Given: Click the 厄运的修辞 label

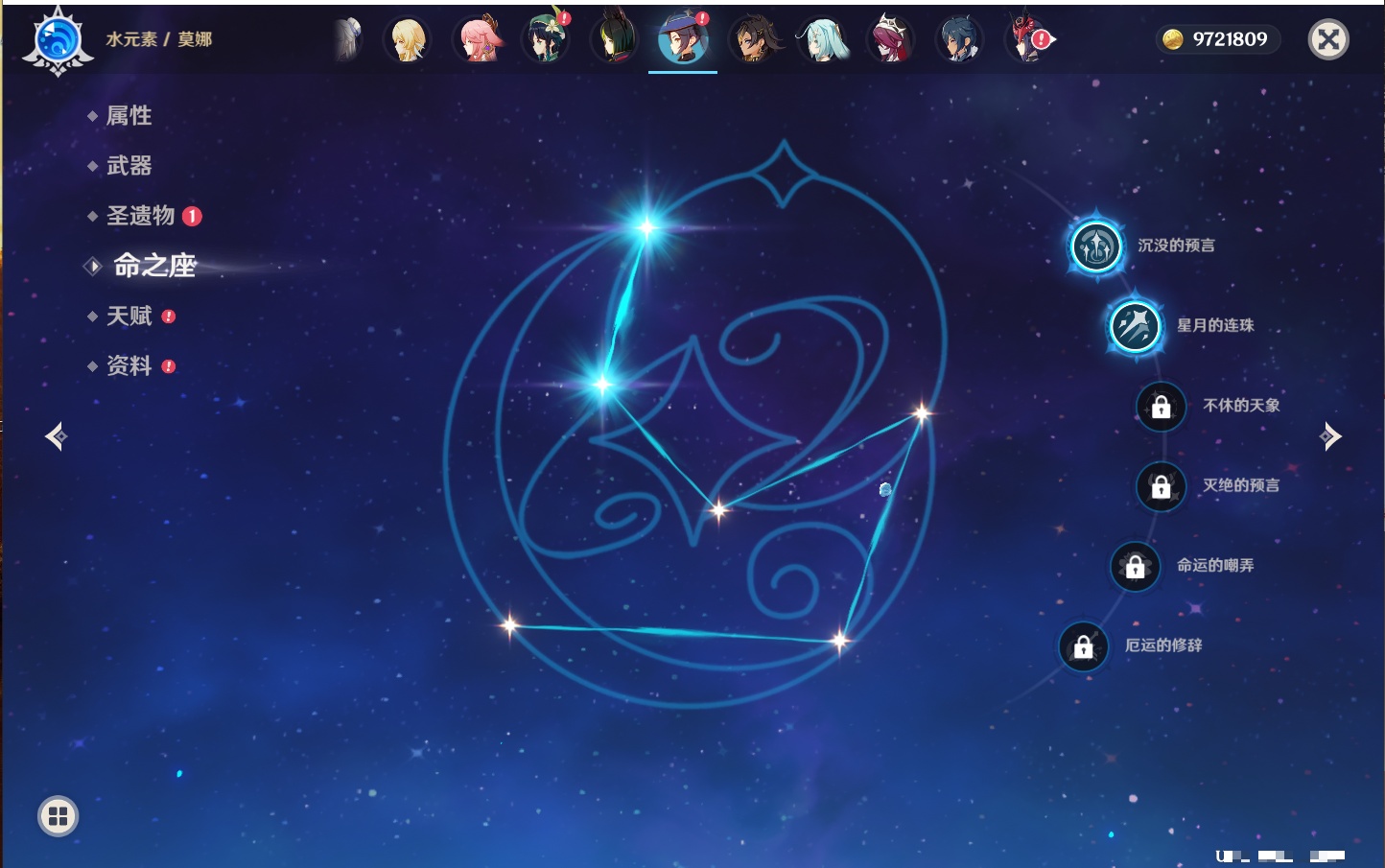Looking at the screenshot, I should (x=1163, y=645).
